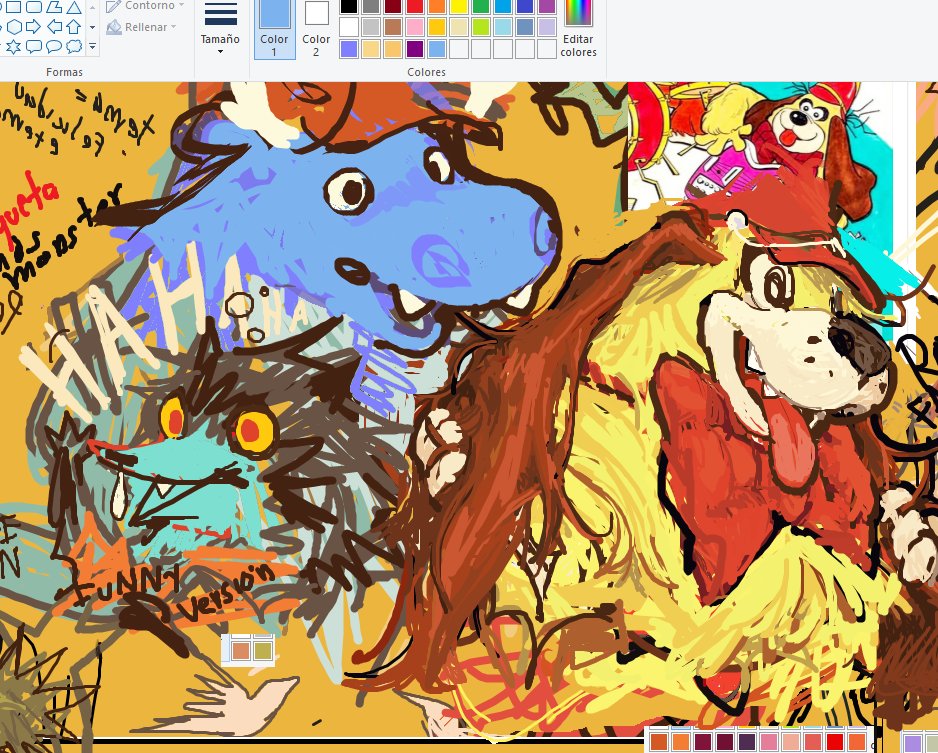Pick the black color swatch
The image size is (938, 753).
(349, 6)
